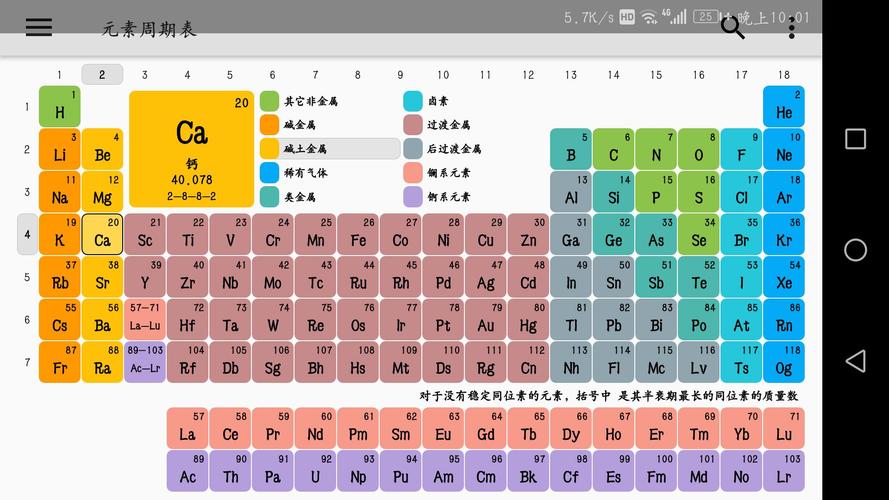Tap the potassium K tile
889x500 pixels.
point(60,234)
